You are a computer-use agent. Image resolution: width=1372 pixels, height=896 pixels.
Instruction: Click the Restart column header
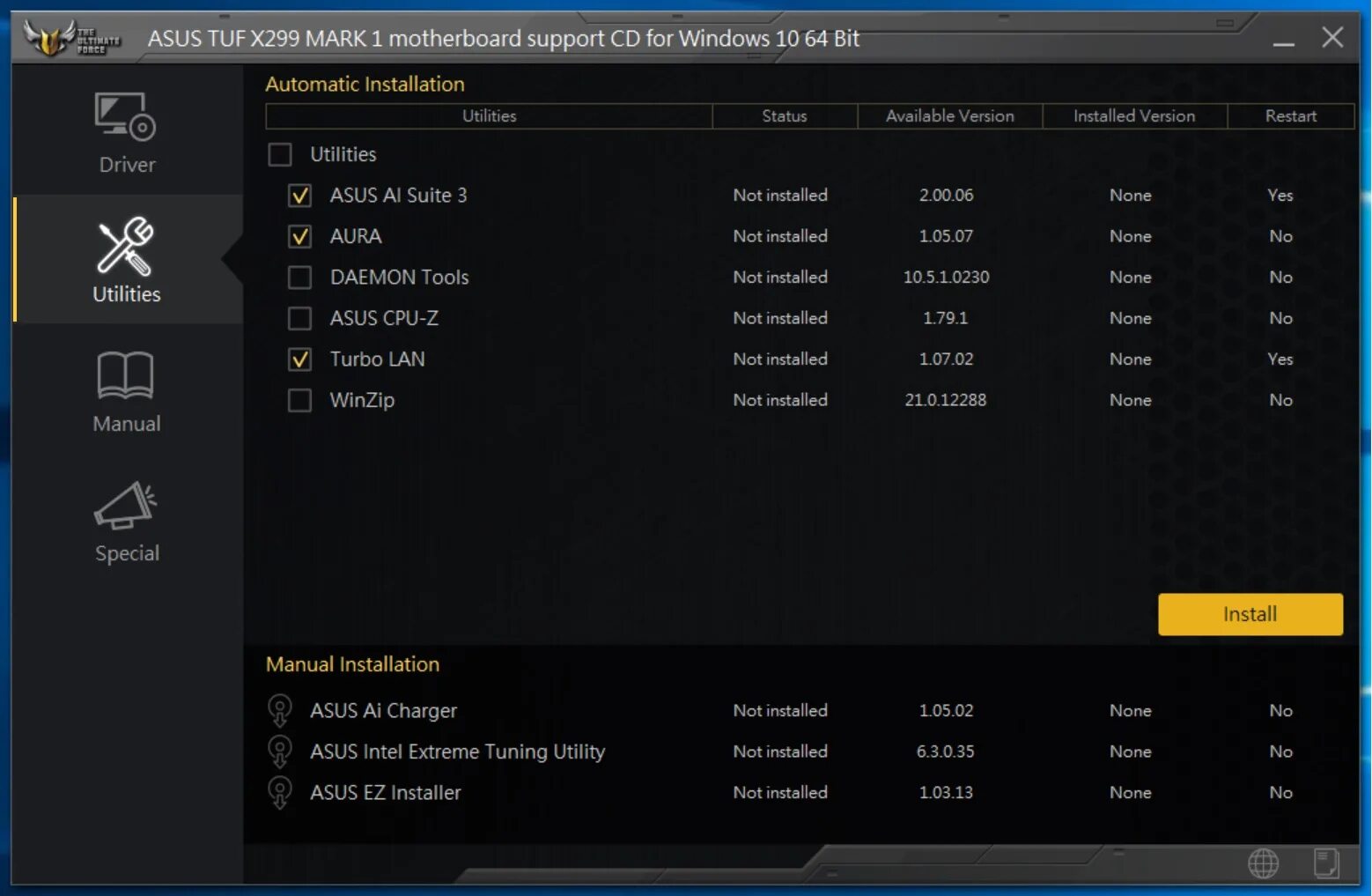point(1291,116)
